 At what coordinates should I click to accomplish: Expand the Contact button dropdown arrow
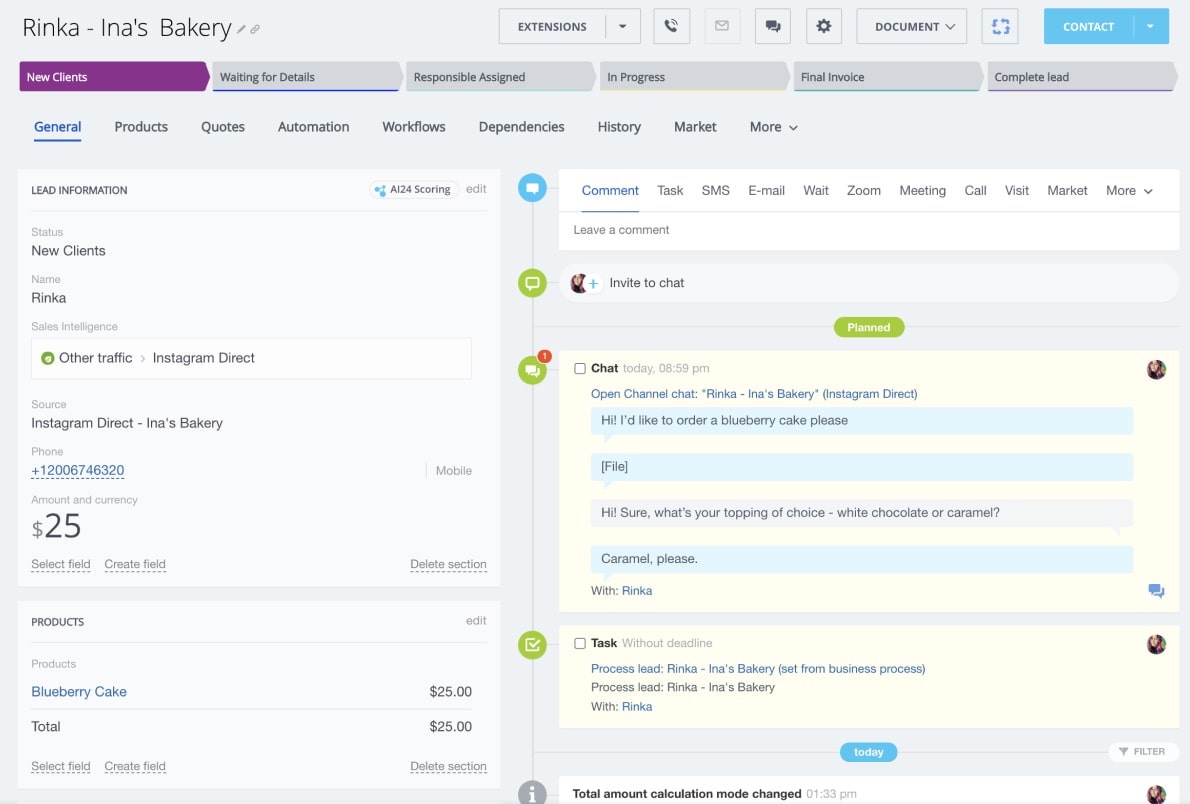pyautogui.click(x=1150, y=27)
